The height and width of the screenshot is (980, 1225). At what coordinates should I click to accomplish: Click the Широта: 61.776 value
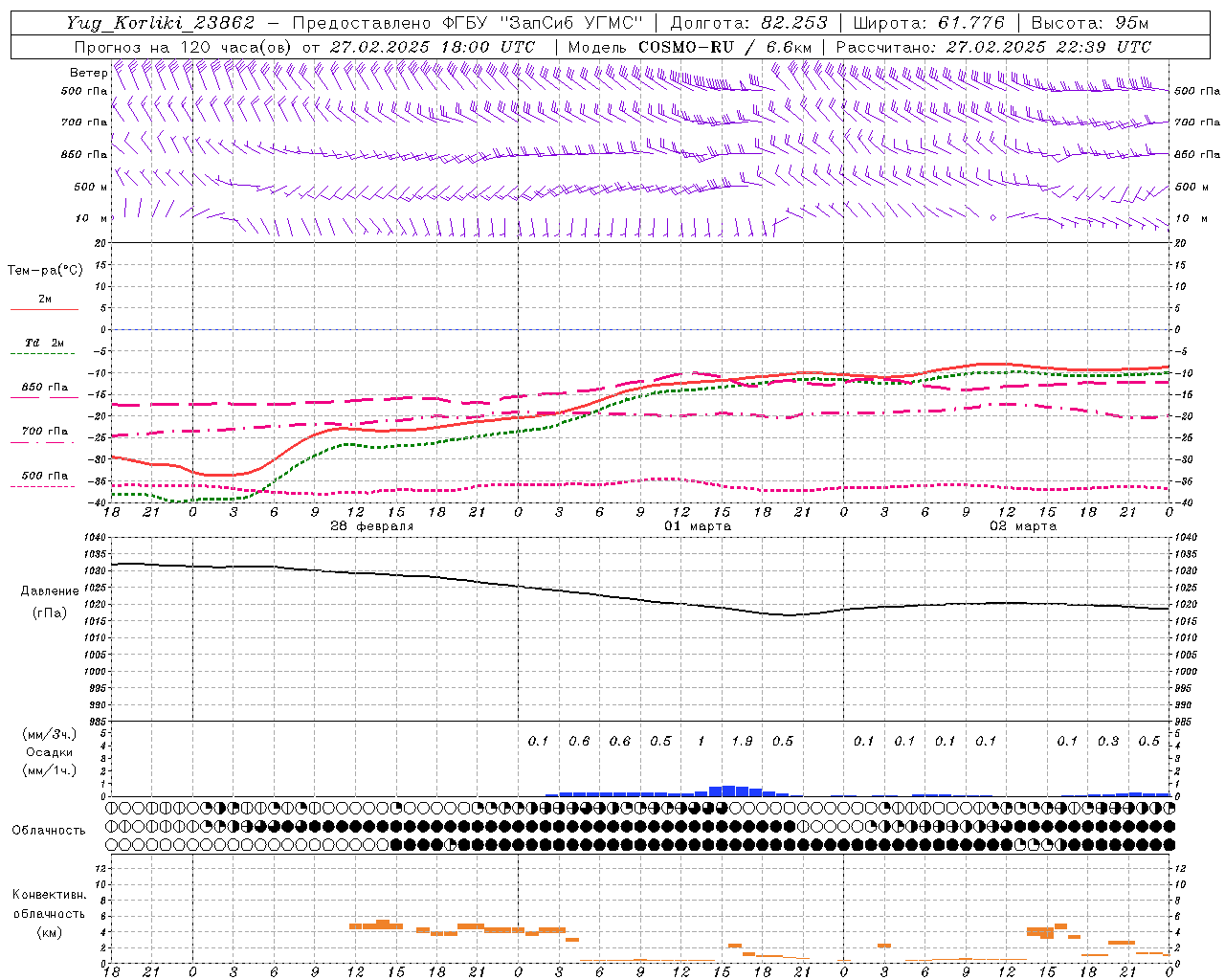[928, 23]
